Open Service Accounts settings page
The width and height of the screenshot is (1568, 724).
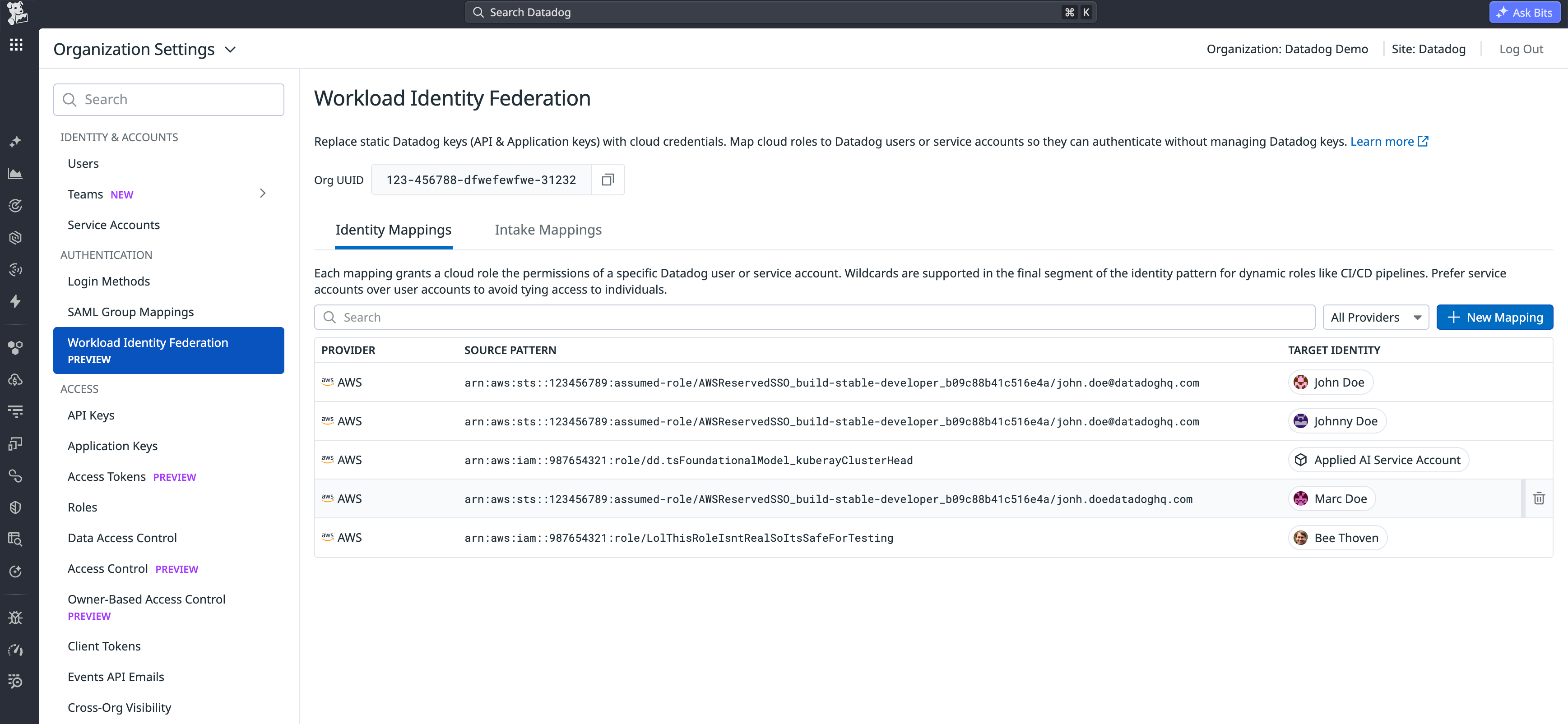pyautogui.click(x=113, y=225)
